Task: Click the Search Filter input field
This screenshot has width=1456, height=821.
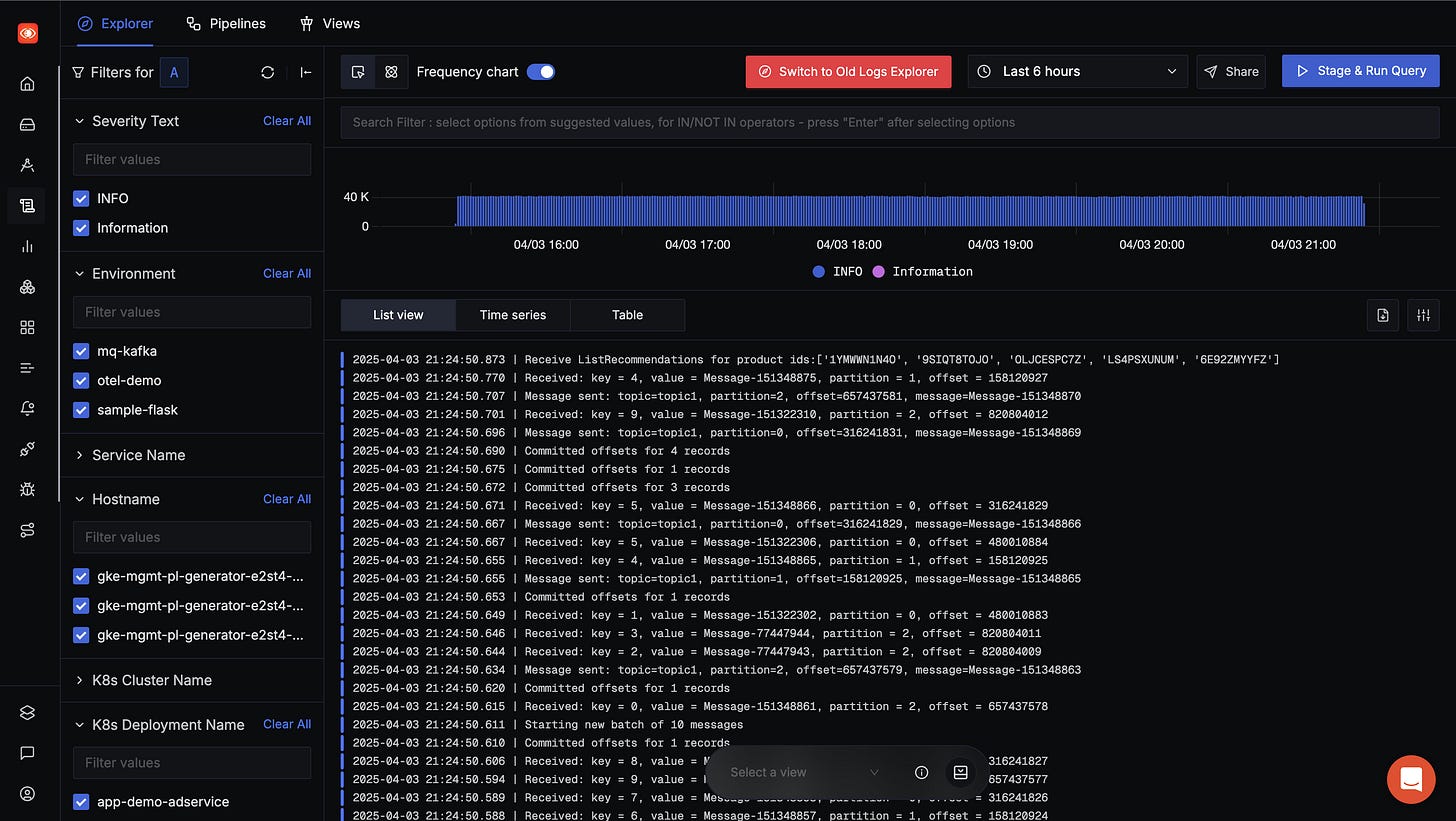Action: coord(890,122)
